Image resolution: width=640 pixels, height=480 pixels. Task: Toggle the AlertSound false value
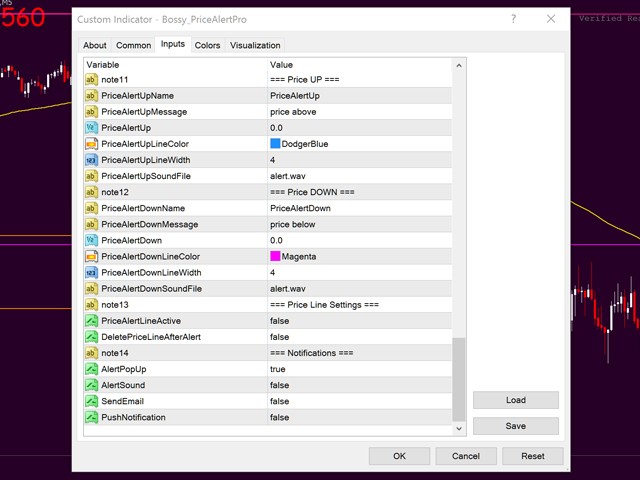coord(359,385)
